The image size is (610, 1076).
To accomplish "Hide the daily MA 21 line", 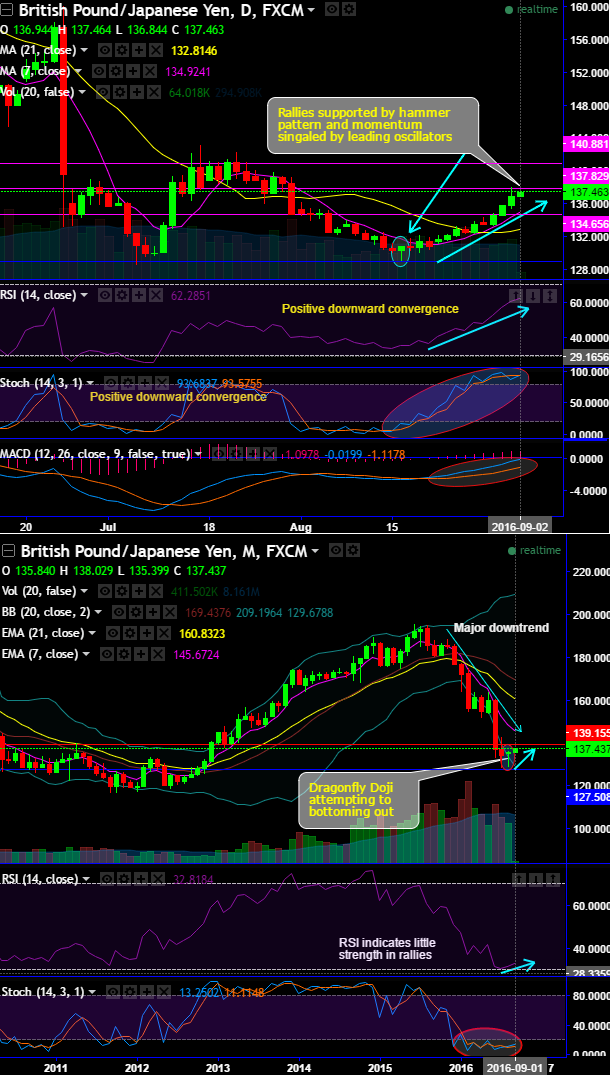I will [x=105, y=50].
